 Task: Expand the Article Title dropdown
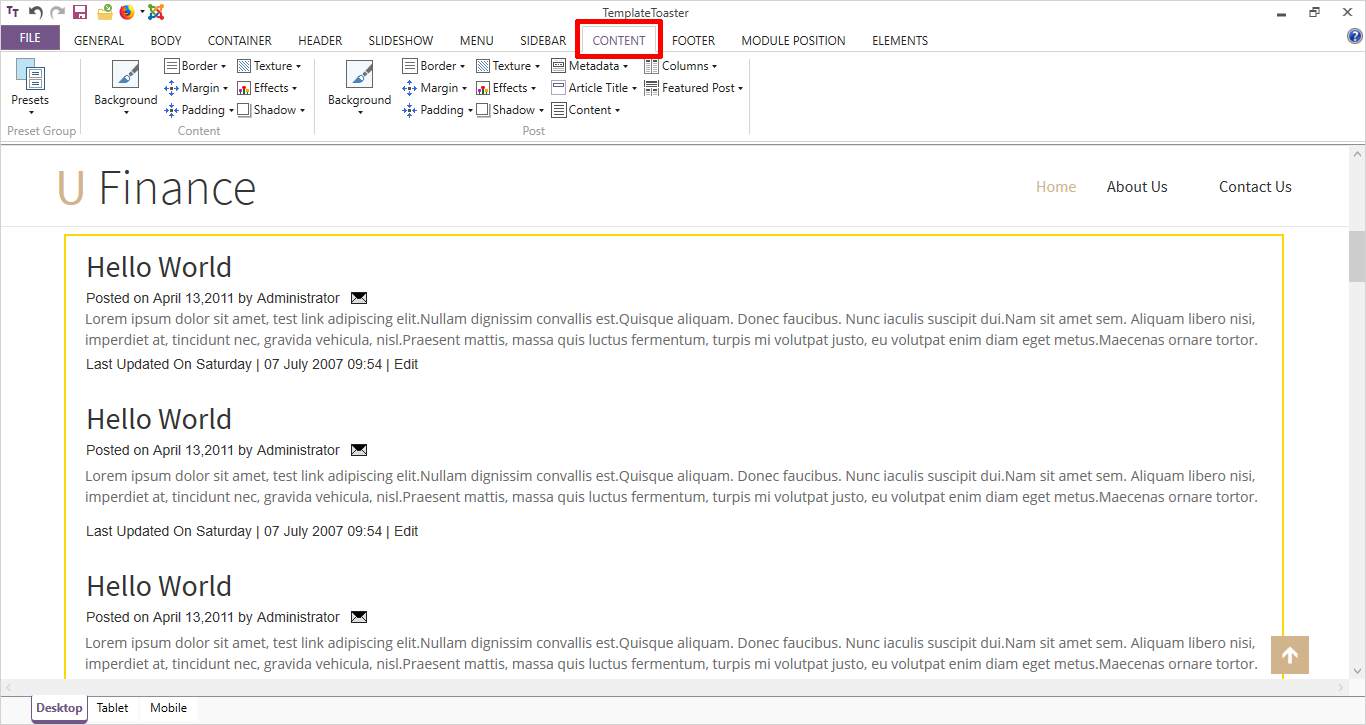coord(594,88)
